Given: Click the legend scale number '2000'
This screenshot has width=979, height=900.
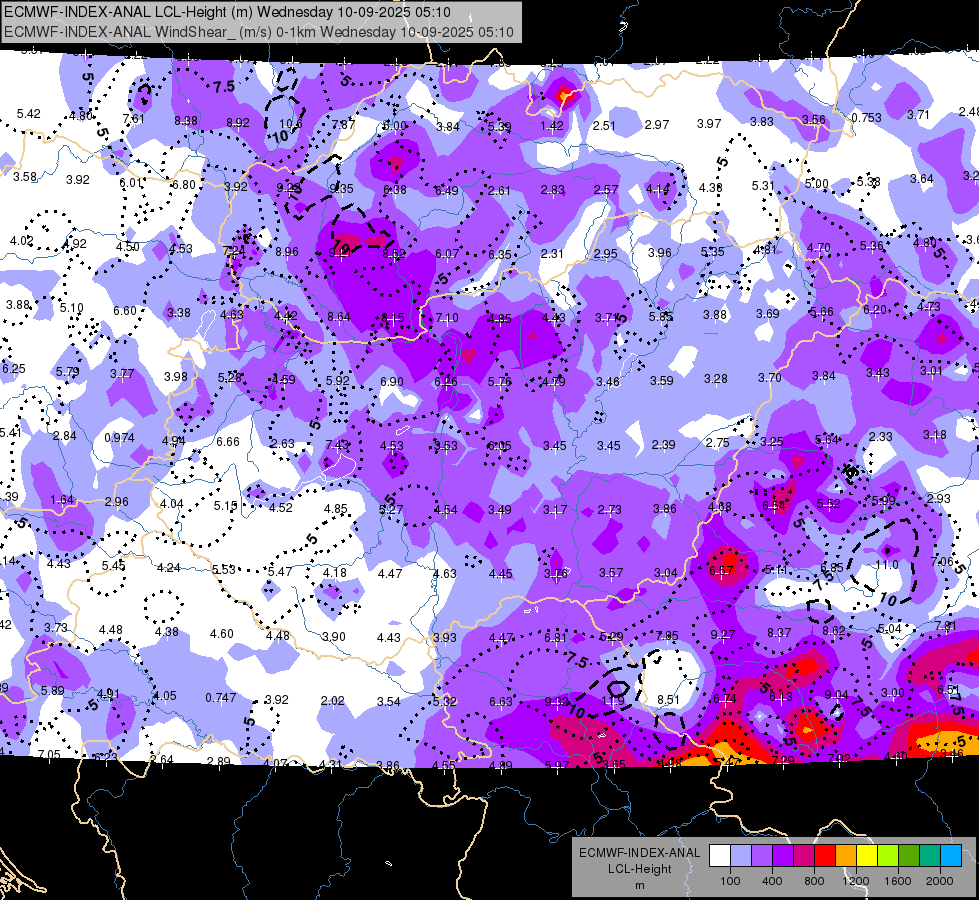Looking at the screenshot, I should click(940, 881).
